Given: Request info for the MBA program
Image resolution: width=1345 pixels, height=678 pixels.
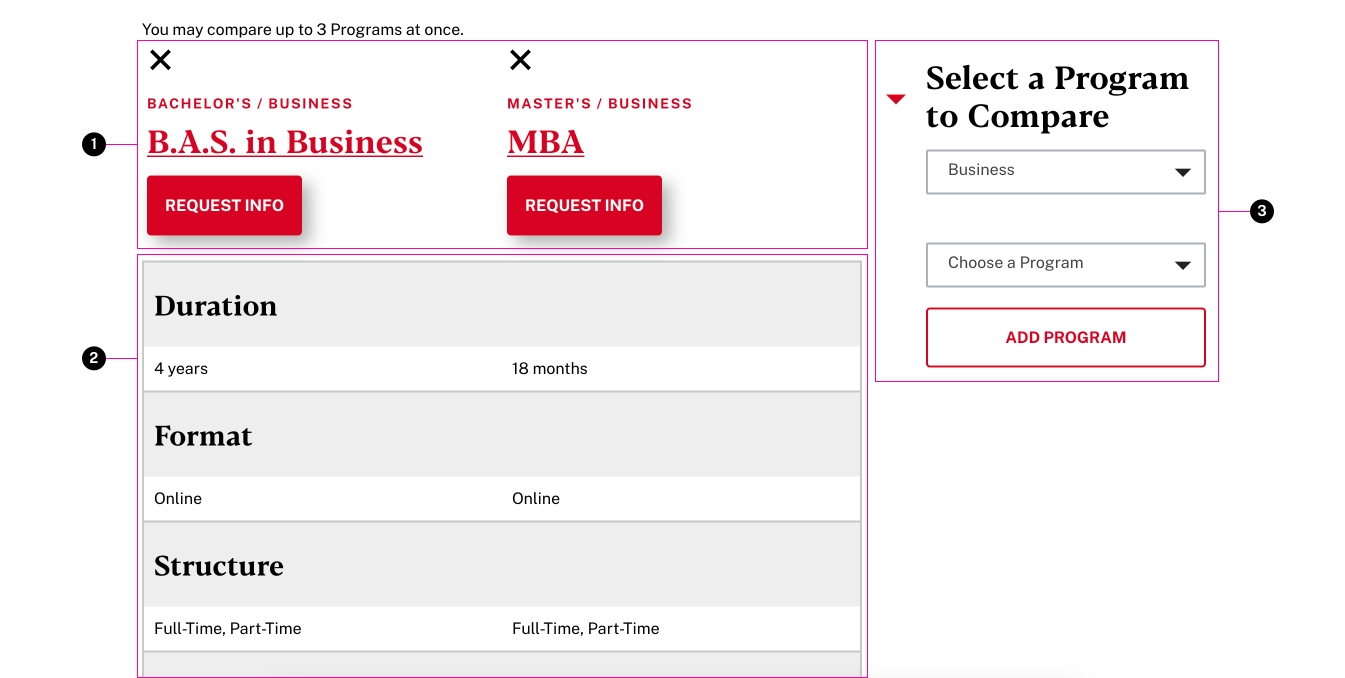Looking at the screenshot, I should coord(584,205).
